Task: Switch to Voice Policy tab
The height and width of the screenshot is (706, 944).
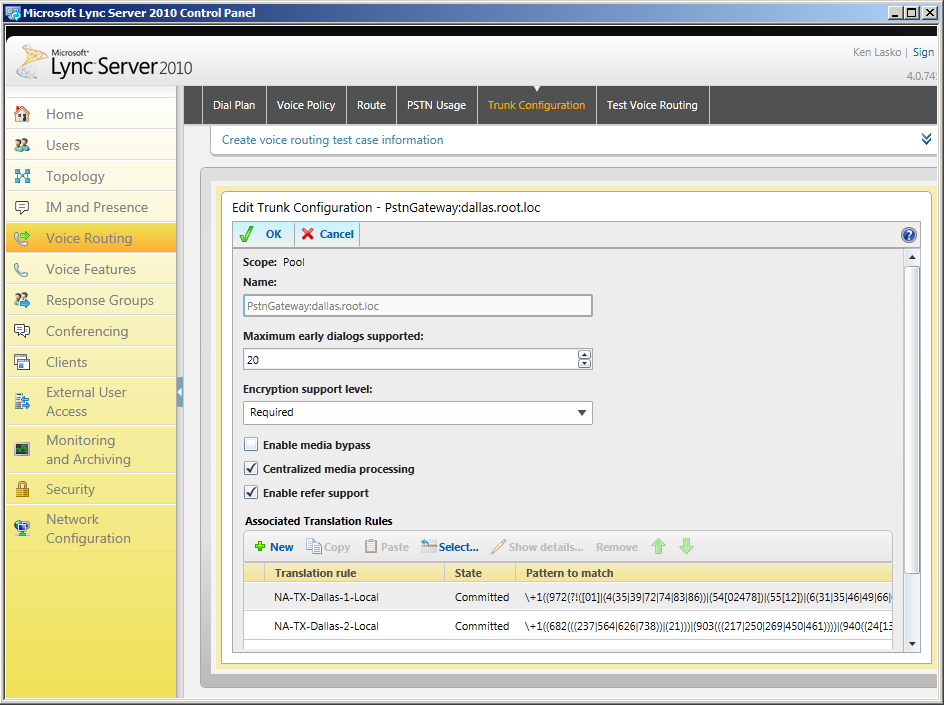Action: [306, 105]
